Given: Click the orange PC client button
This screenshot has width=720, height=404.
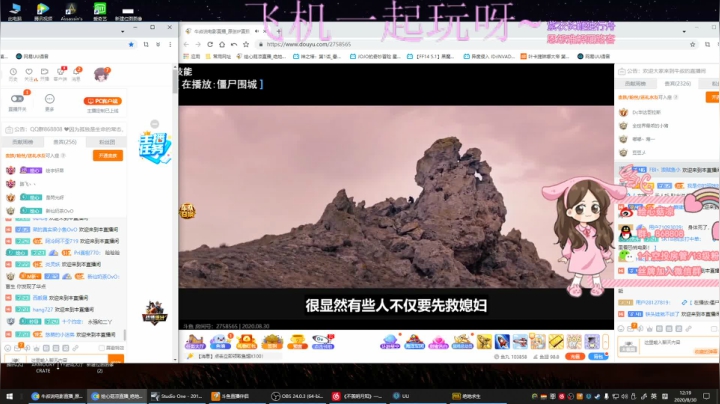Looking at the screenshot, I should click(102, 101).
